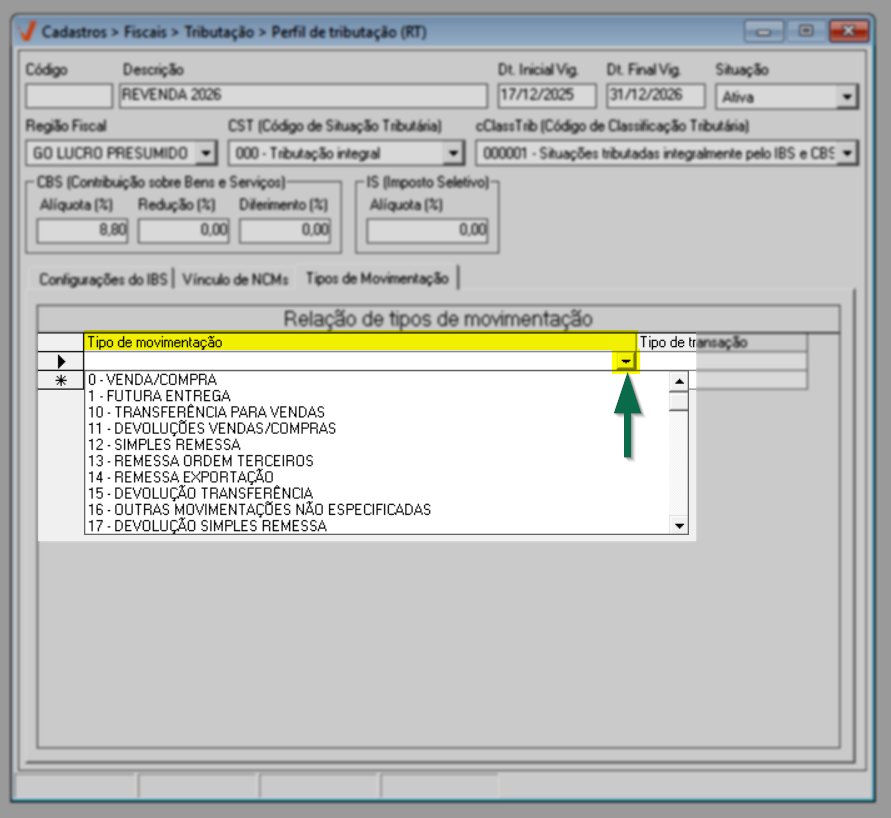Maximize the Perfil de tributação window
The width and height of the screenshot is (891, 818).
coord(805,32)
